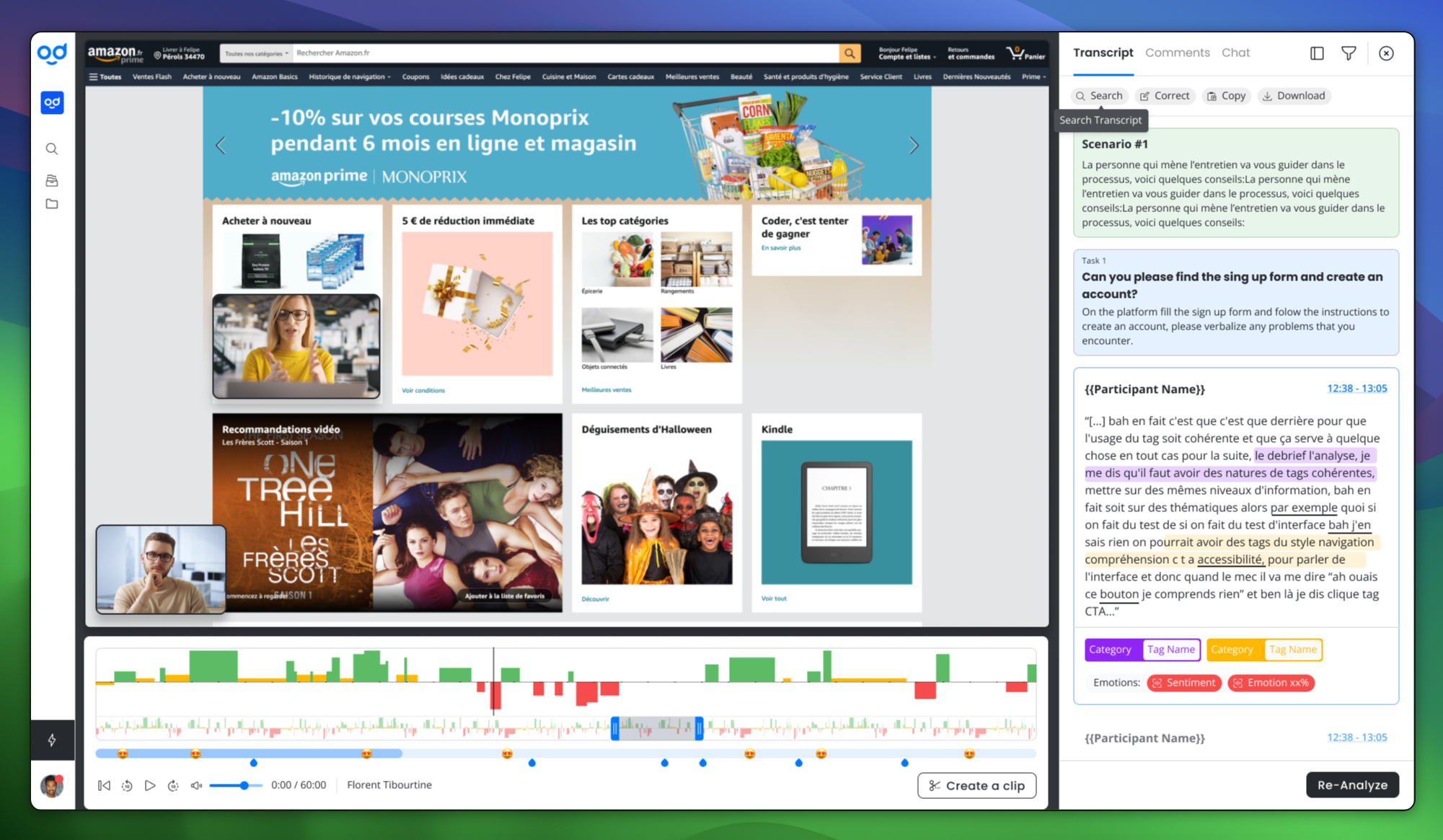Open Idées cadeaux in nav bar

[462, 76]
